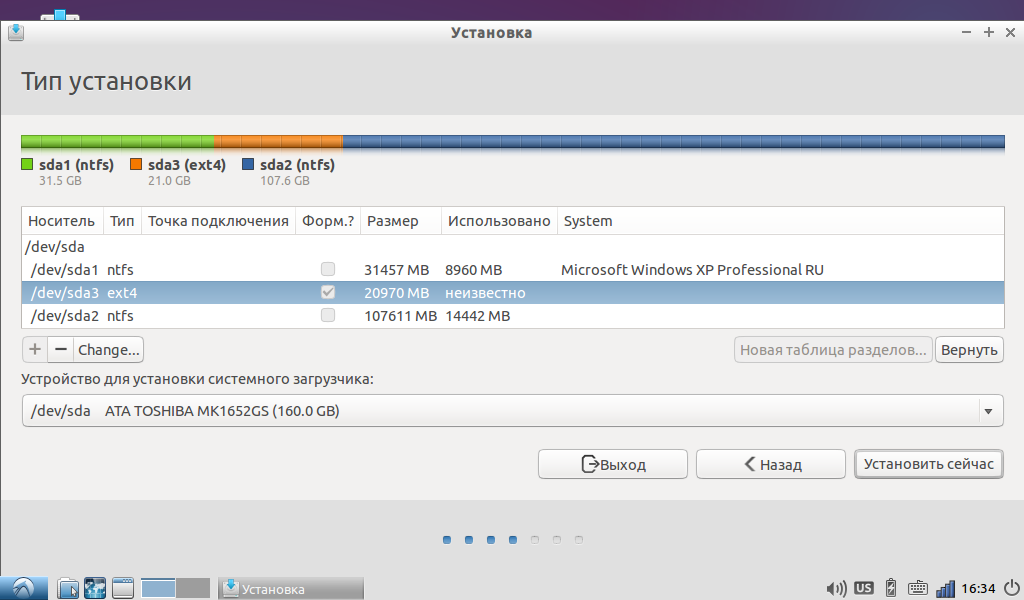Click the US keyboard layout indicator
The width and height of the screenshot is (1024, 600).
[x=863, y=588]
